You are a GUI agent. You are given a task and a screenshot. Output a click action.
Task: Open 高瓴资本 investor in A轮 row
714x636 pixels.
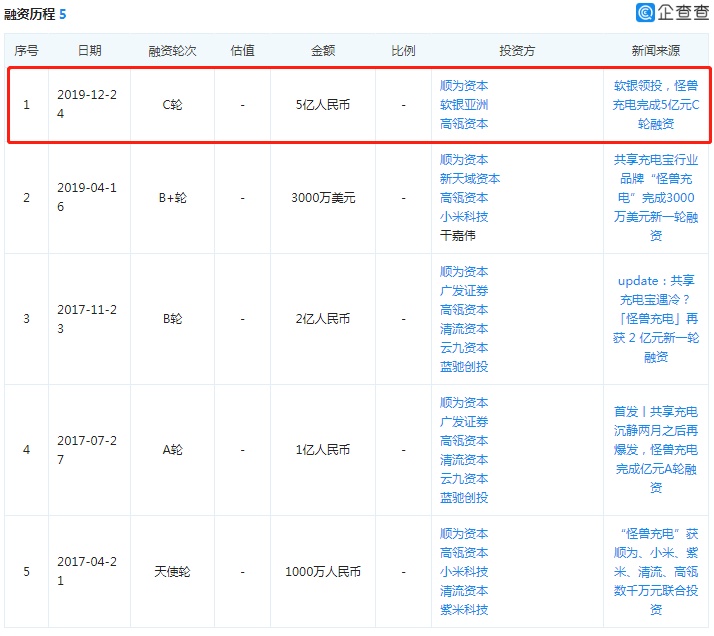(464, 441)
